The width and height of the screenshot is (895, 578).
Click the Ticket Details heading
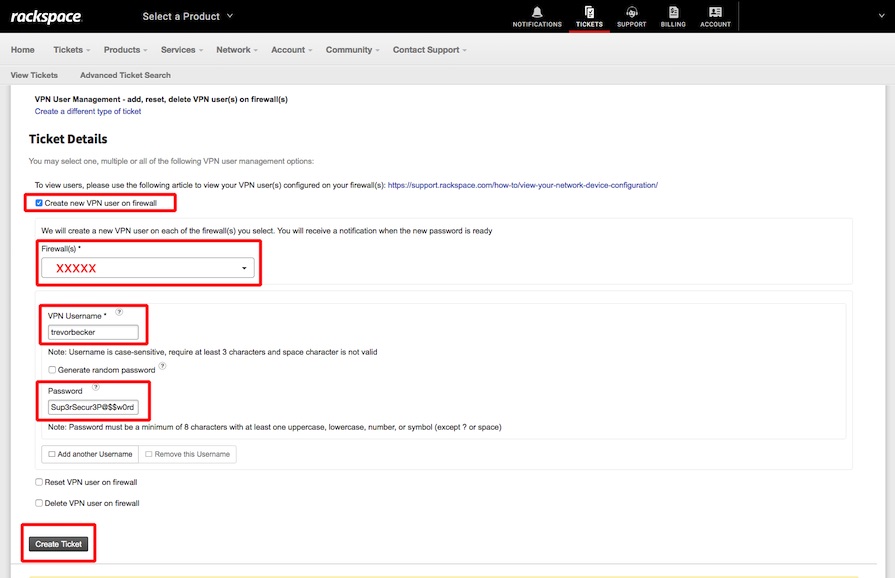[x=68, y=139]
